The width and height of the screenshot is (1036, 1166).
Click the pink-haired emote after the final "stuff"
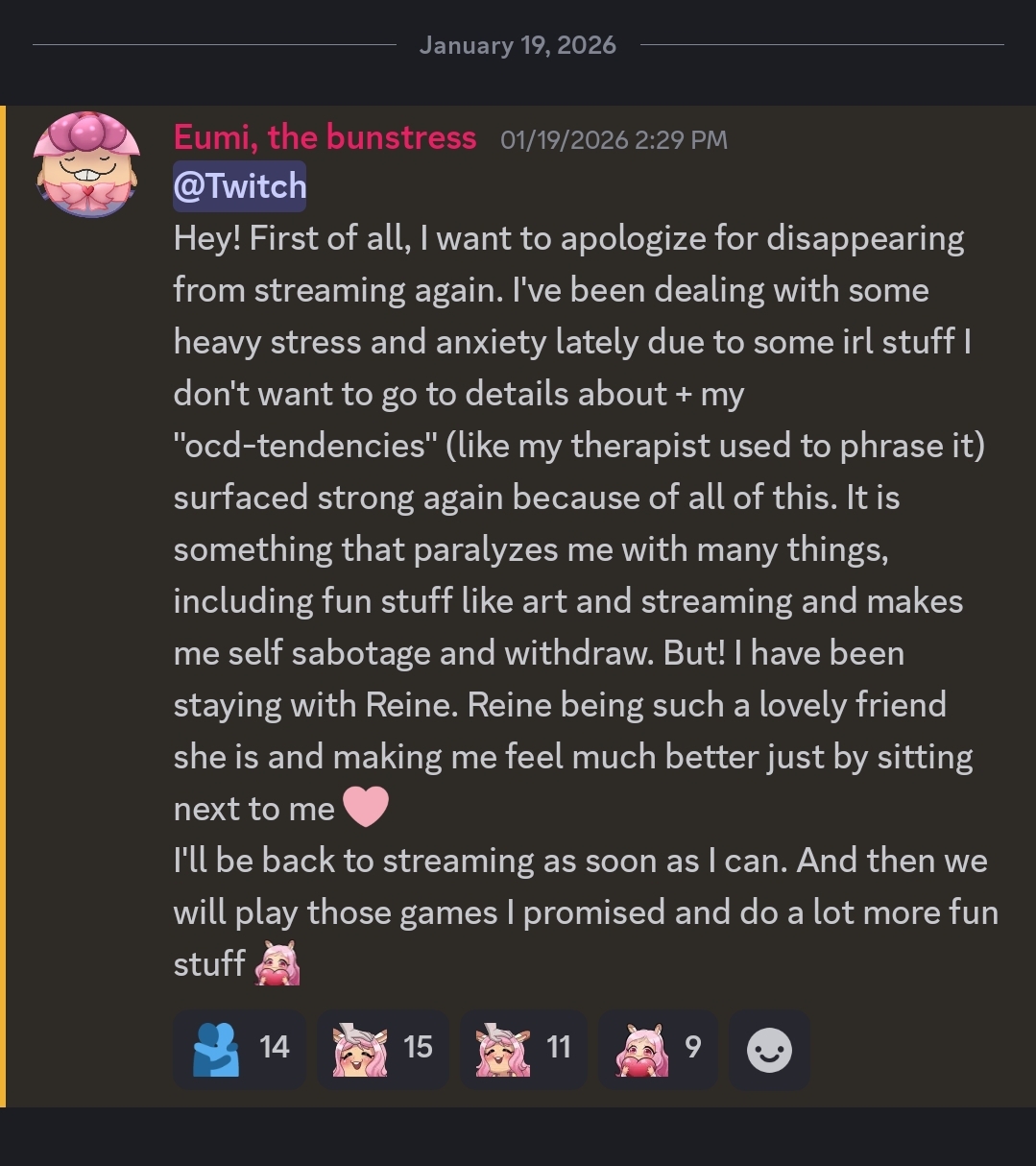pos(277,963)
